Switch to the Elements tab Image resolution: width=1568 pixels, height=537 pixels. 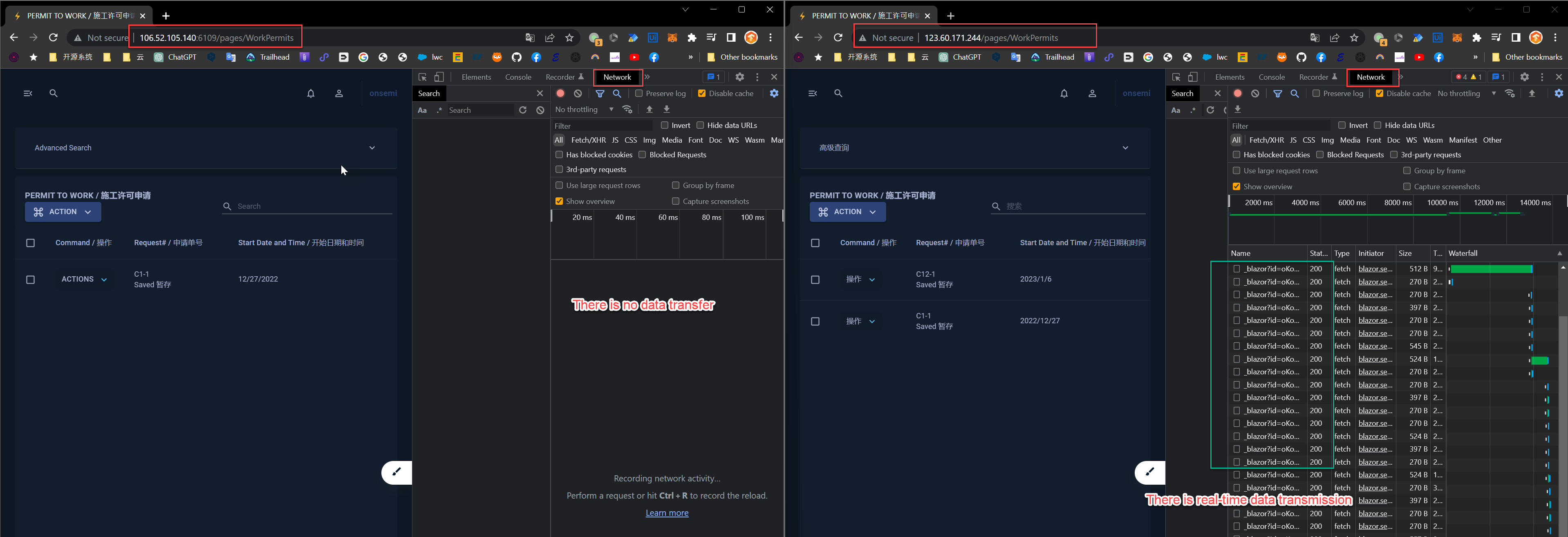coord(477,77)
